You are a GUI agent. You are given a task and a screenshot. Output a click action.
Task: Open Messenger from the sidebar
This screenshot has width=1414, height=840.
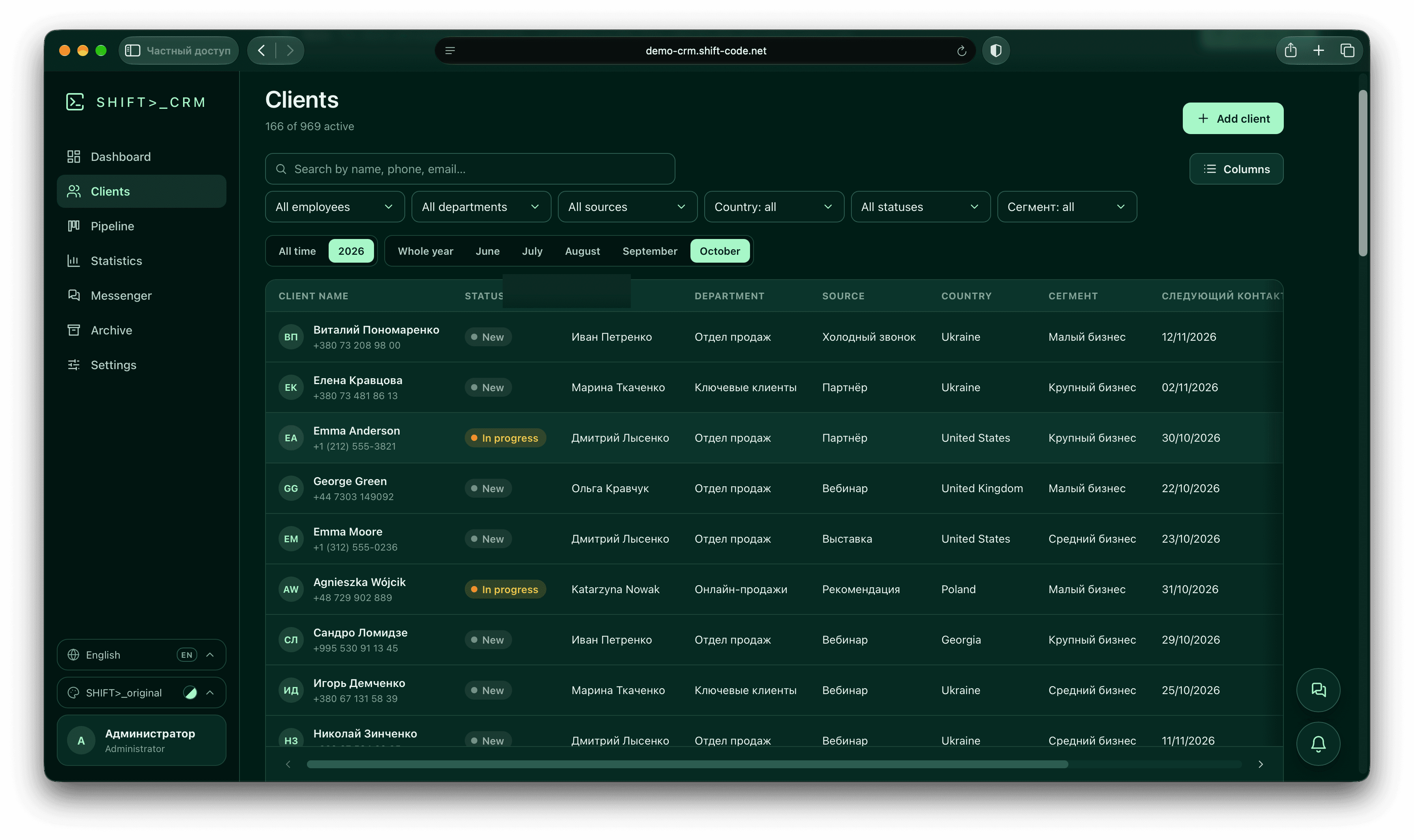142,295
